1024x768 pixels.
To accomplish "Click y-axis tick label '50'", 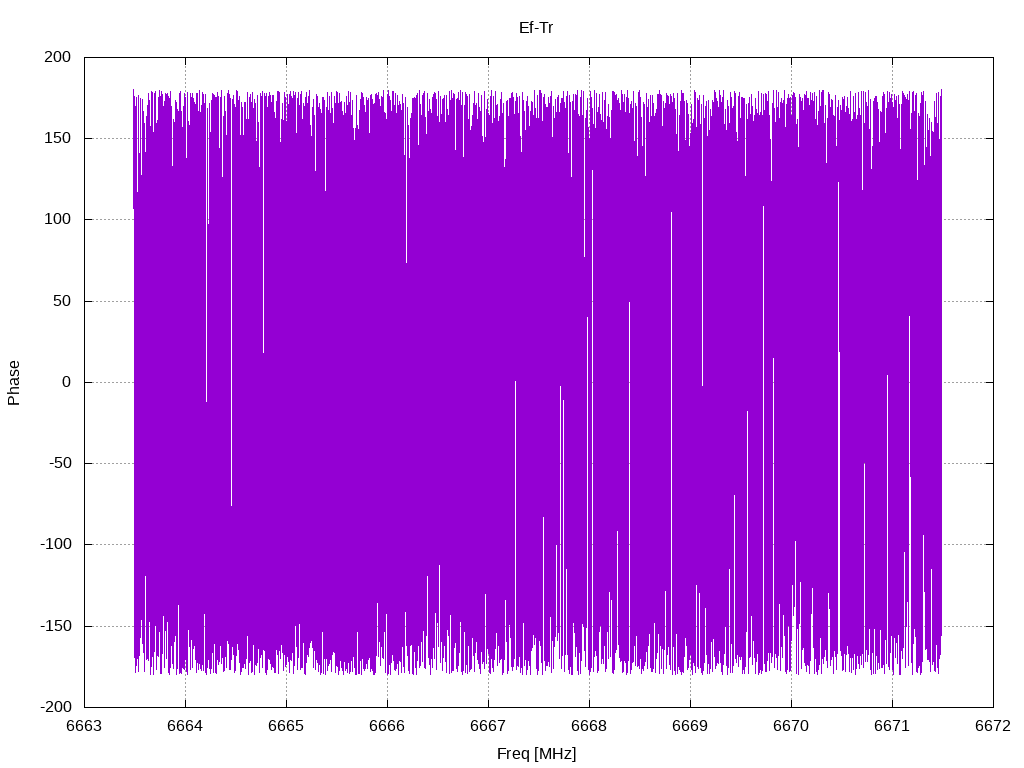I will (62, 301).
